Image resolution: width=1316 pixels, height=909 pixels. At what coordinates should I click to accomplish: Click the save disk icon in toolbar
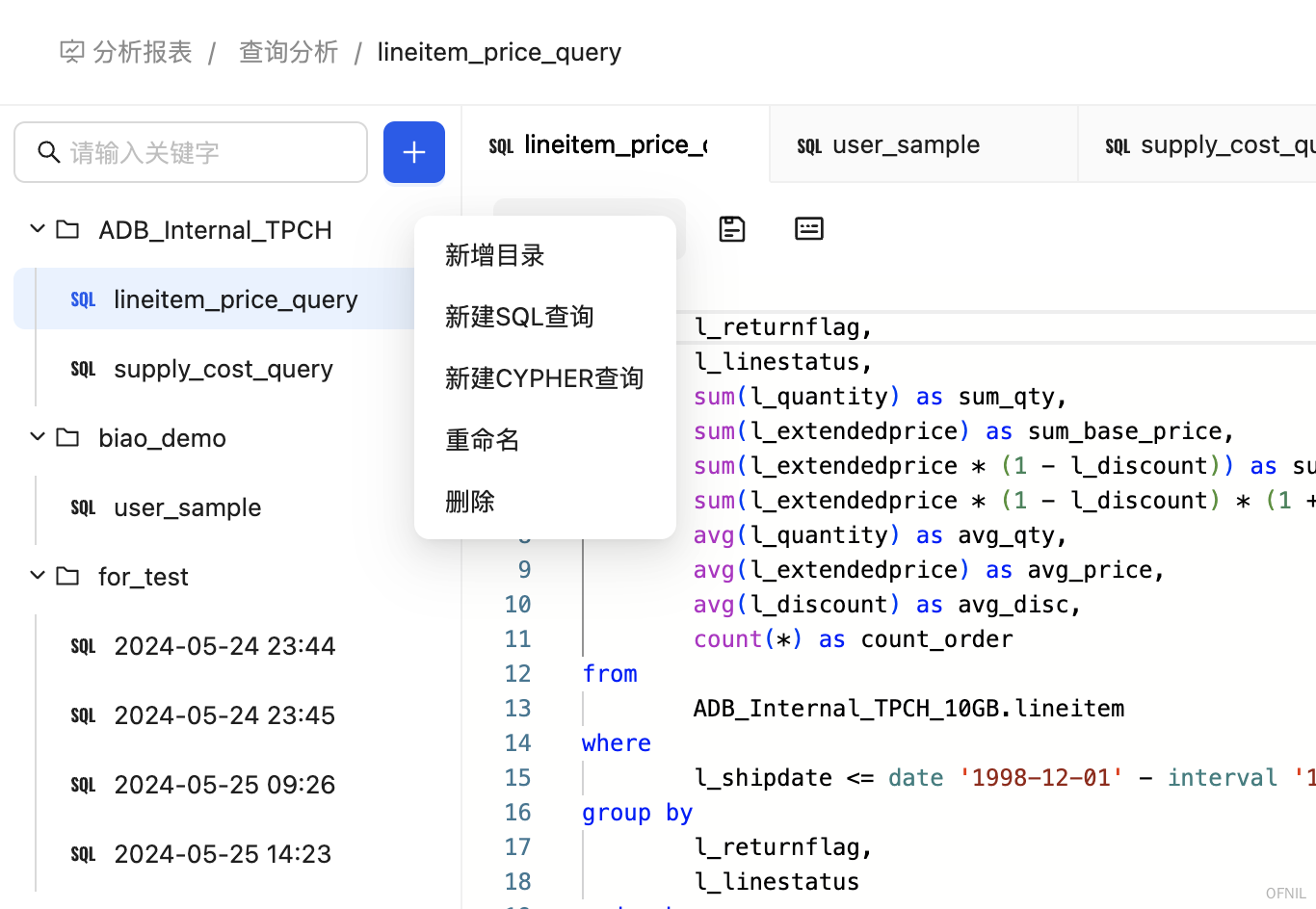(732, 229)
